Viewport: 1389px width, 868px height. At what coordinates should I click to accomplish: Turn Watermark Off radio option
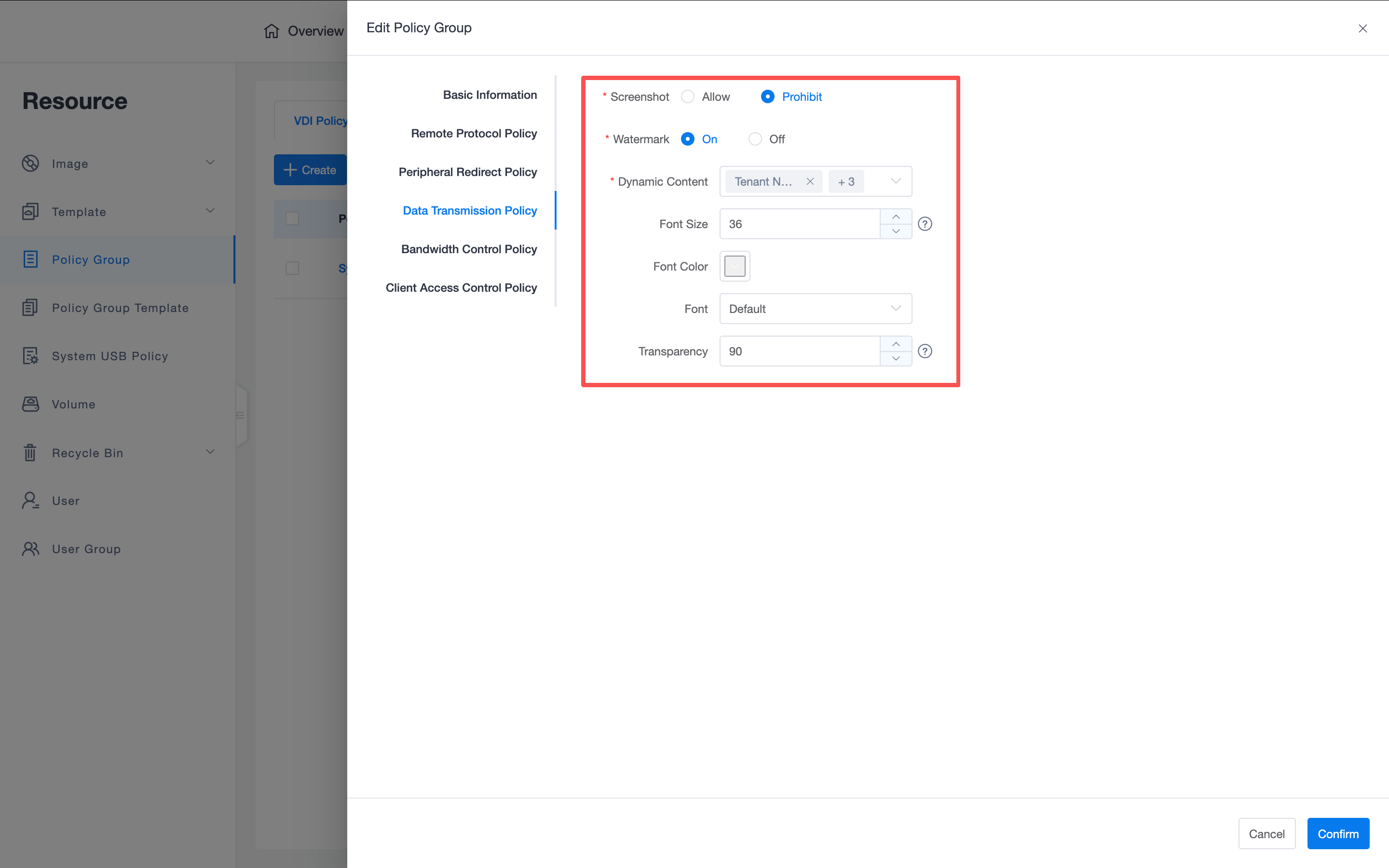(755, 139)
